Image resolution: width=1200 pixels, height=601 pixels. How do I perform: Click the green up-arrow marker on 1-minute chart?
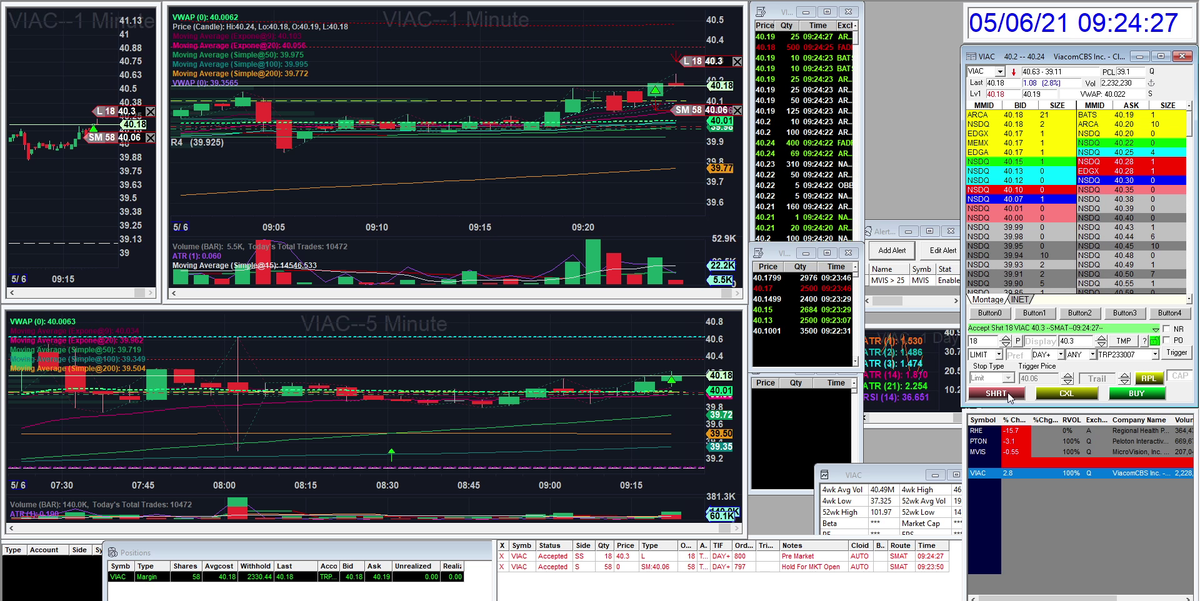point(655,90)
